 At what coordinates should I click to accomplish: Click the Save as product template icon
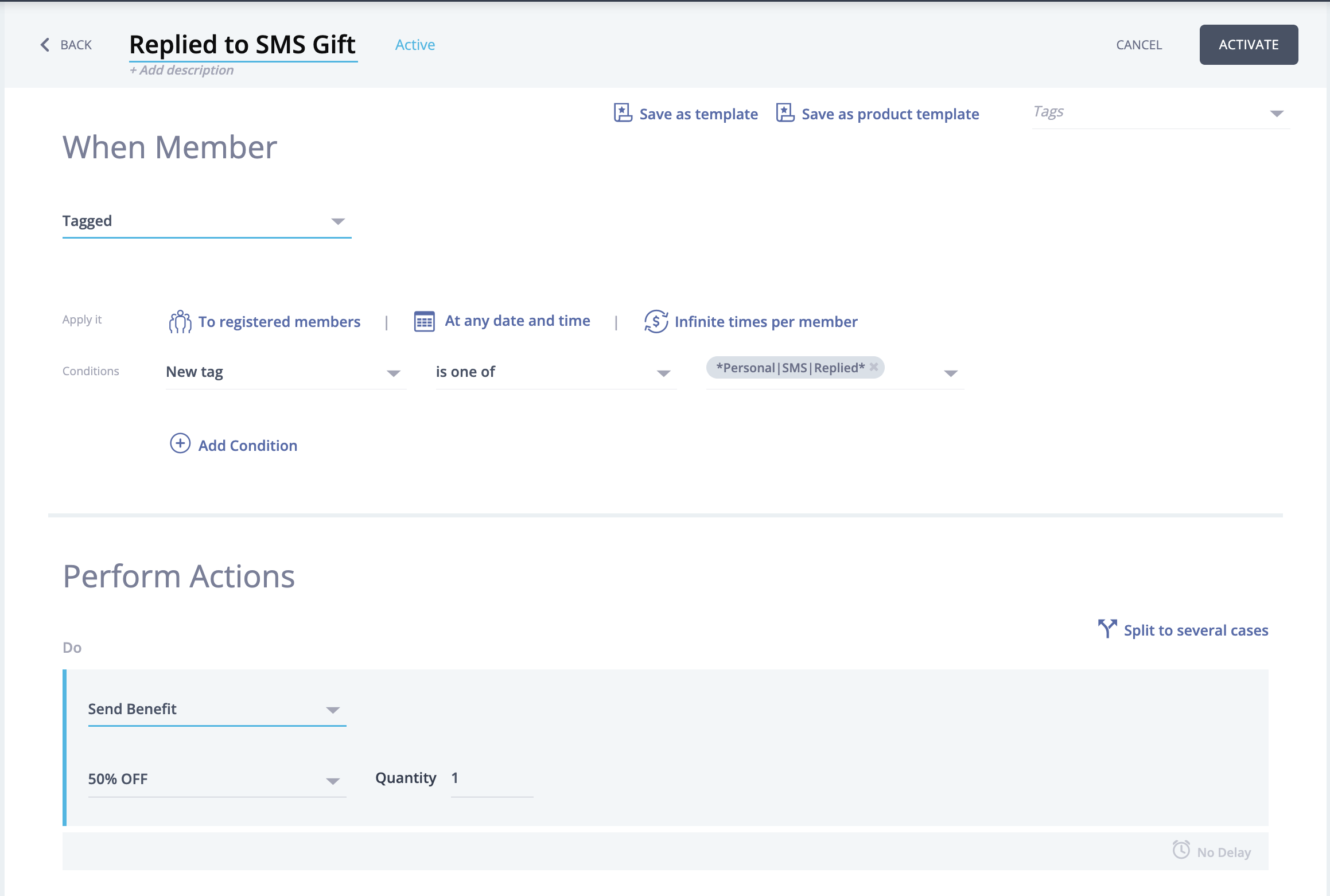(784, 113)
